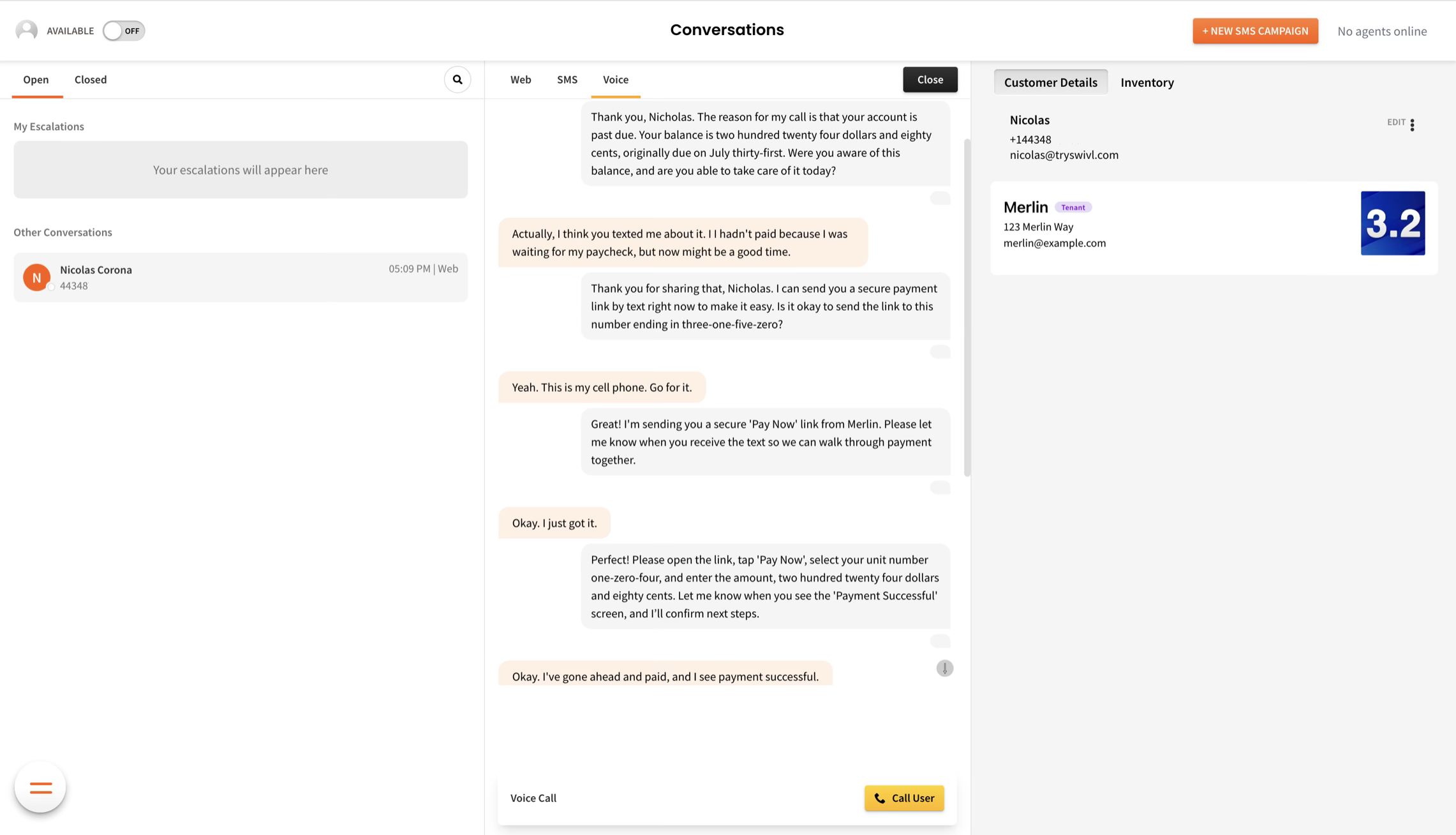Switch to the Closed conversations tab
Viewport: 1456px width, 835px height.
[x=91, y=80]
